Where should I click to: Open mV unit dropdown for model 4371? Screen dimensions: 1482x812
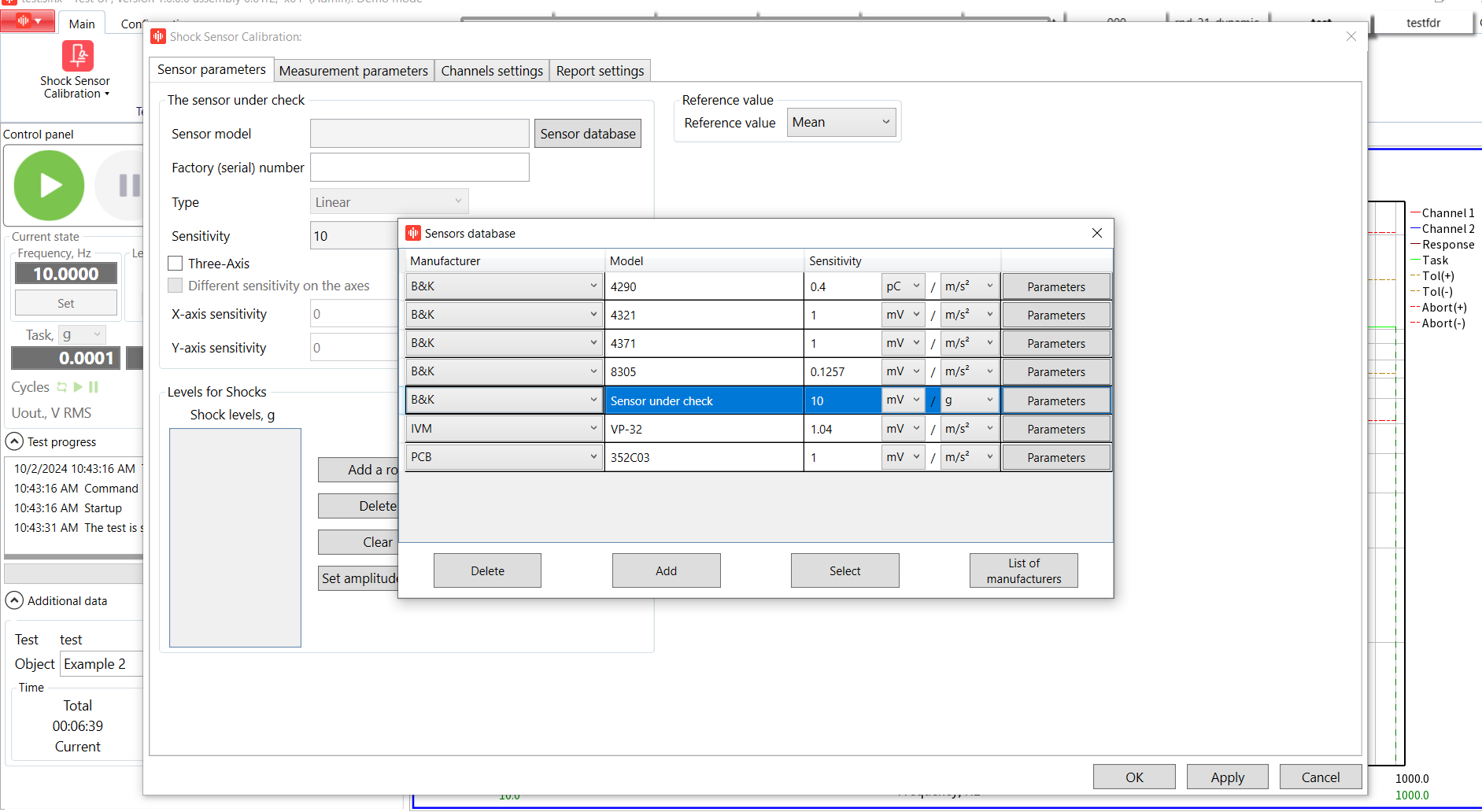[903, 343]
